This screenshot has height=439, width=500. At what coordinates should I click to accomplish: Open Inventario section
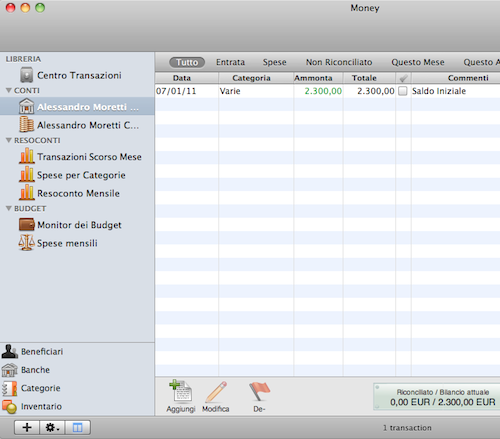click(32, 406)
